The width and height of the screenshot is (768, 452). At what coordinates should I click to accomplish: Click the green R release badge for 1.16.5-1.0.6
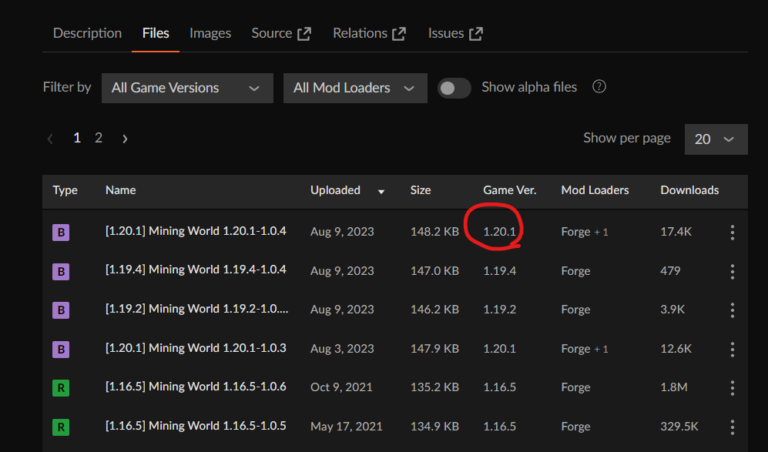tap(61, 388)
